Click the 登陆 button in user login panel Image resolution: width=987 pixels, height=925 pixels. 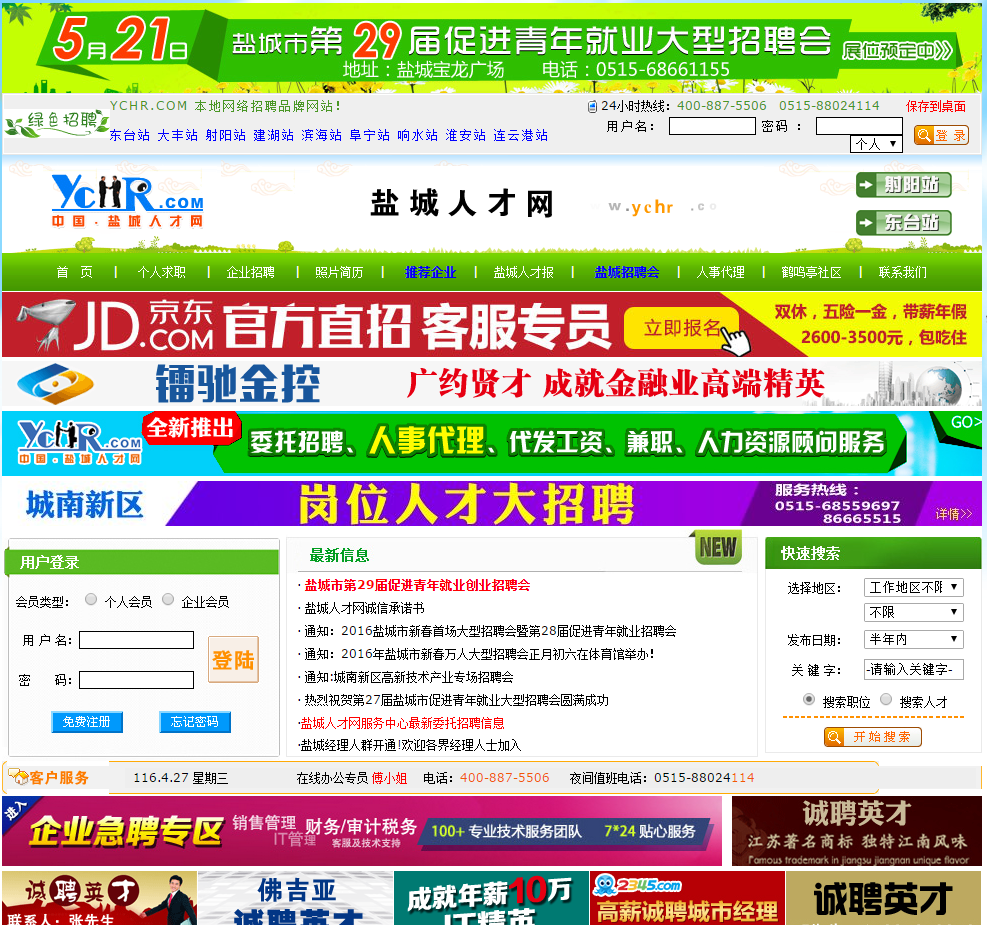pos(234,659)
